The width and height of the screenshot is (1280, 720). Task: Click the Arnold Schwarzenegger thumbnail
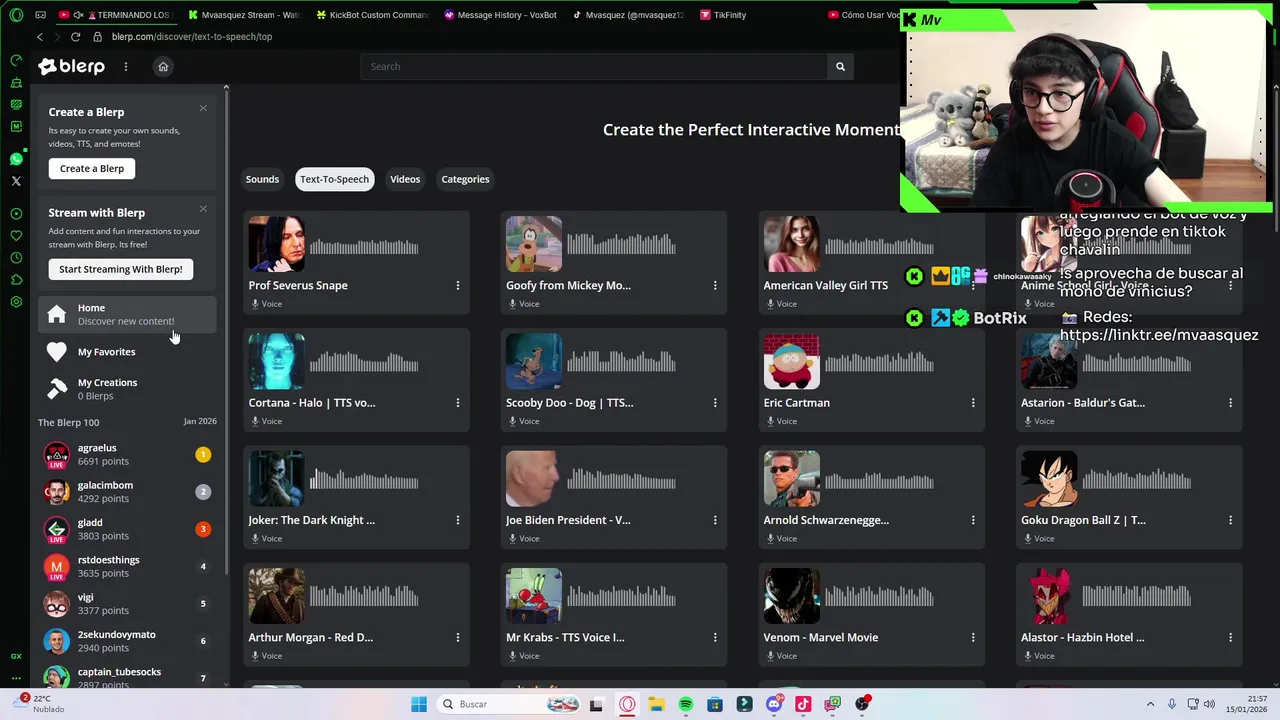pos(791,478)
